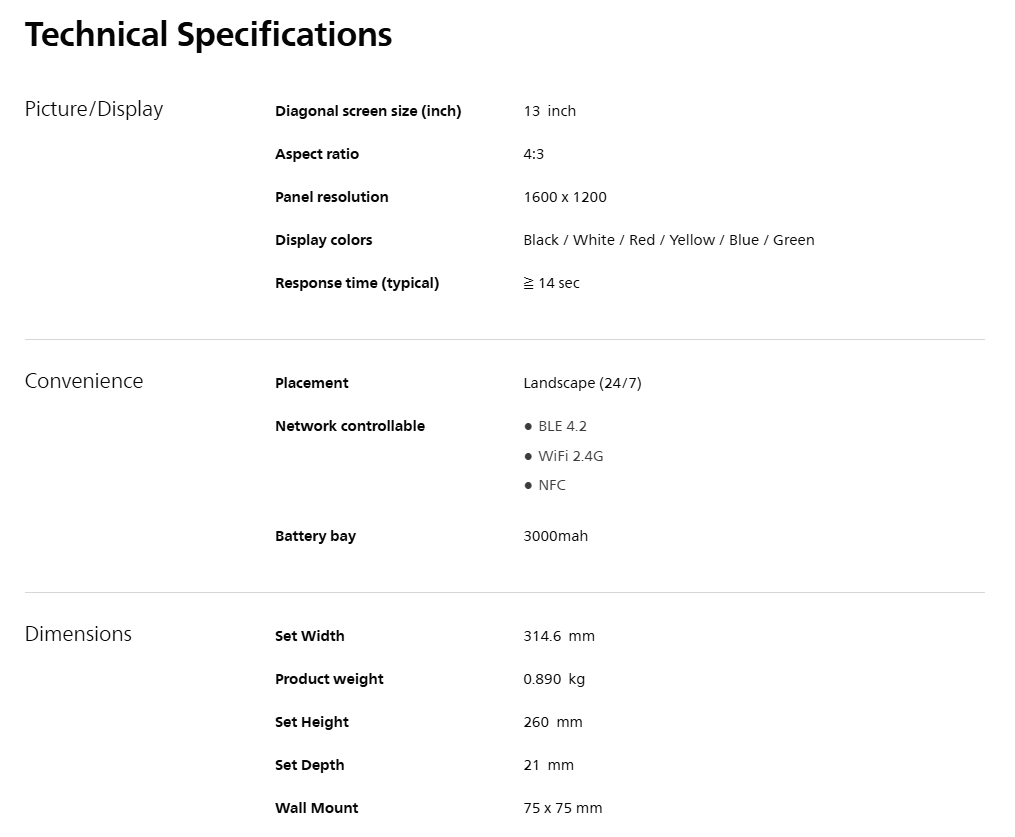Click the 1600 x 1200 resolution value
This screenshot has width=1015, height=837.
coord(564,197)
